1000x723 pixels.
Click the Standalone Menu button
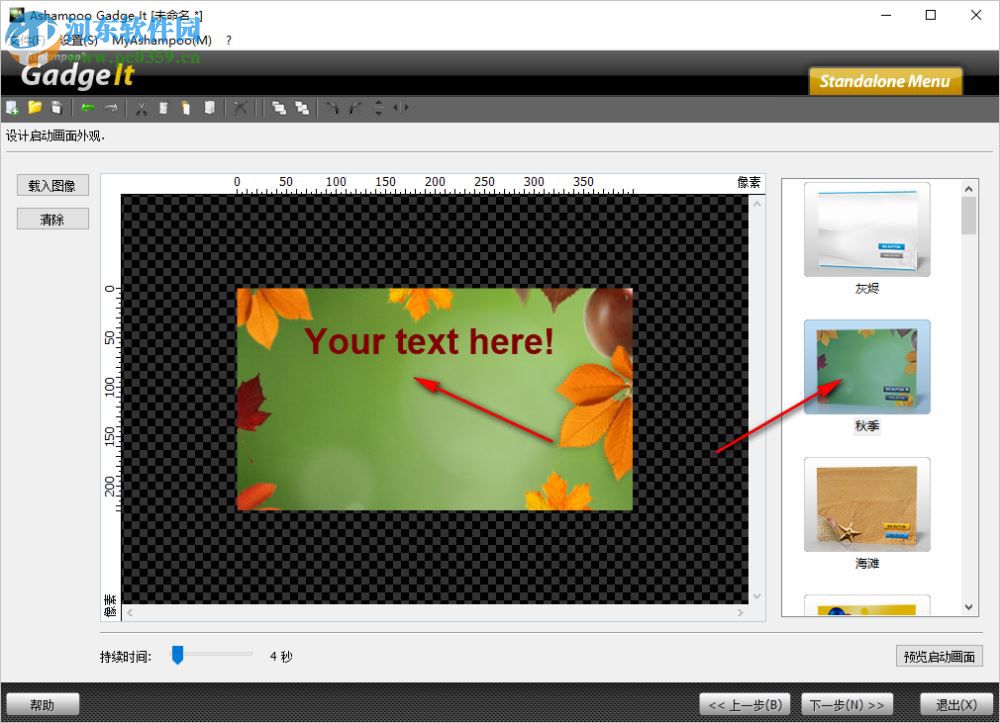pyautogui.click(x=885, y=81)
